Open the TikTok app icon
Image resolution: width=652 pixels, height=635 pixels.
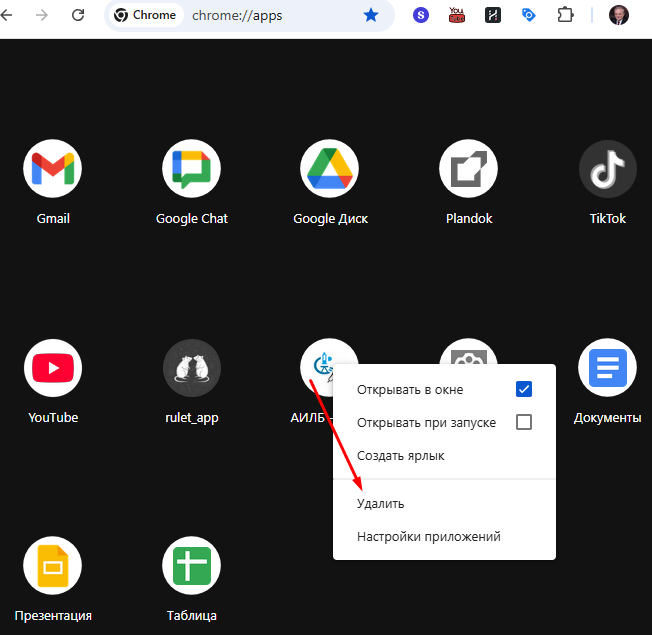pos(607,170)
